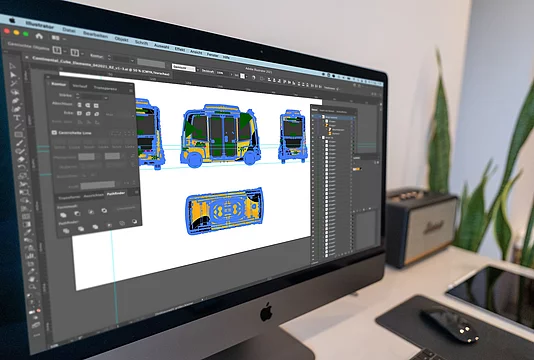Switch to the Verlauf tab
Screen dimensions: 534x360
pyautogui.click(x=80, y=86)
